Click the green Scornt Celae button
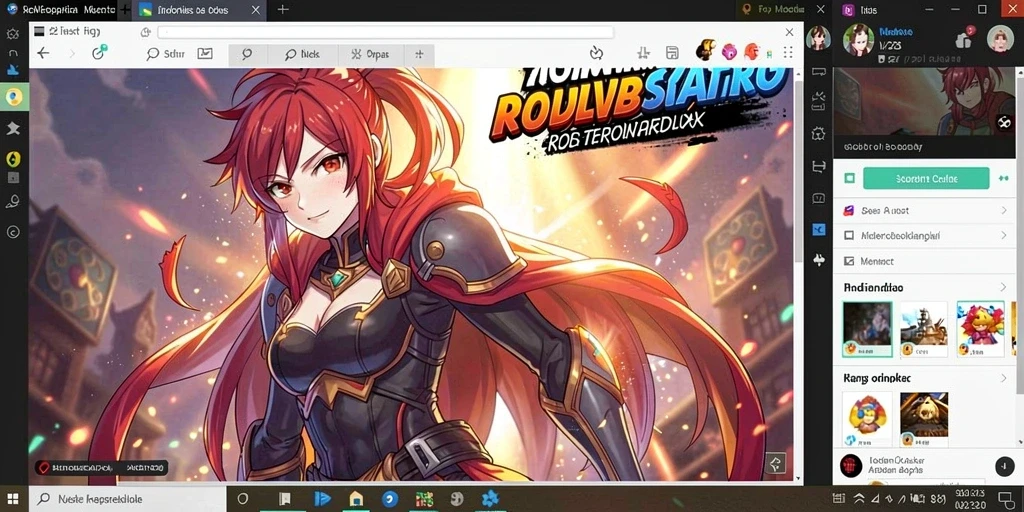This screenshot has width=1024, height=512. 926,178
